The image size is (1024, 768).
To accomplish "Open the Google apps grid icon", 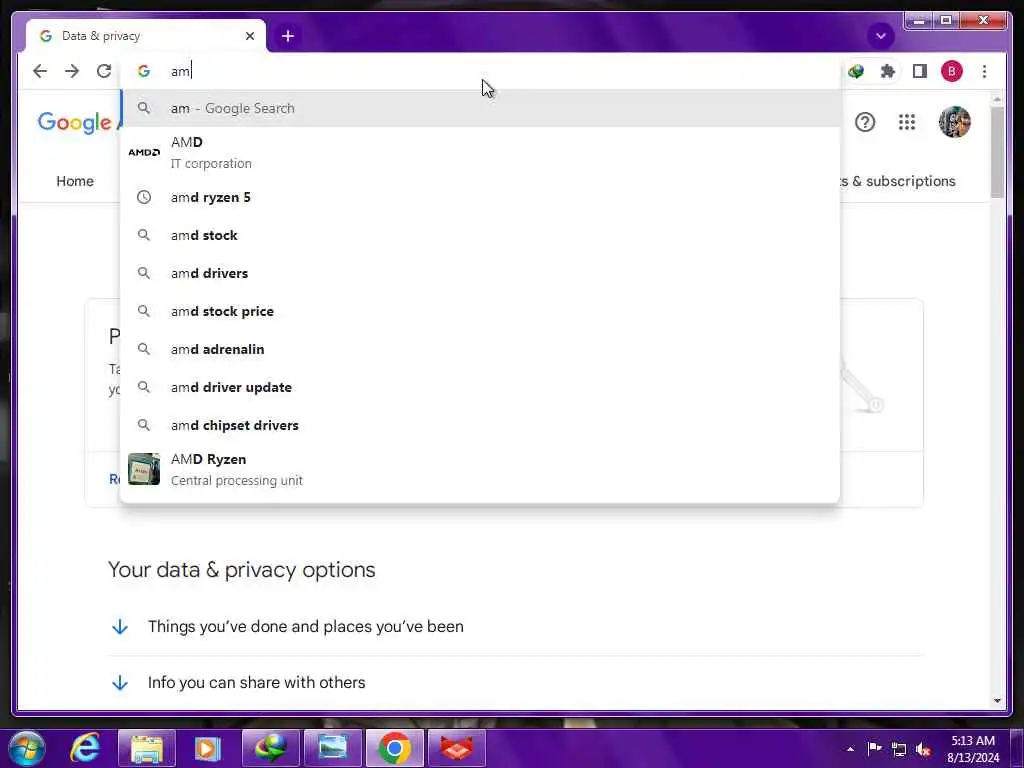I will coord(906,122).
